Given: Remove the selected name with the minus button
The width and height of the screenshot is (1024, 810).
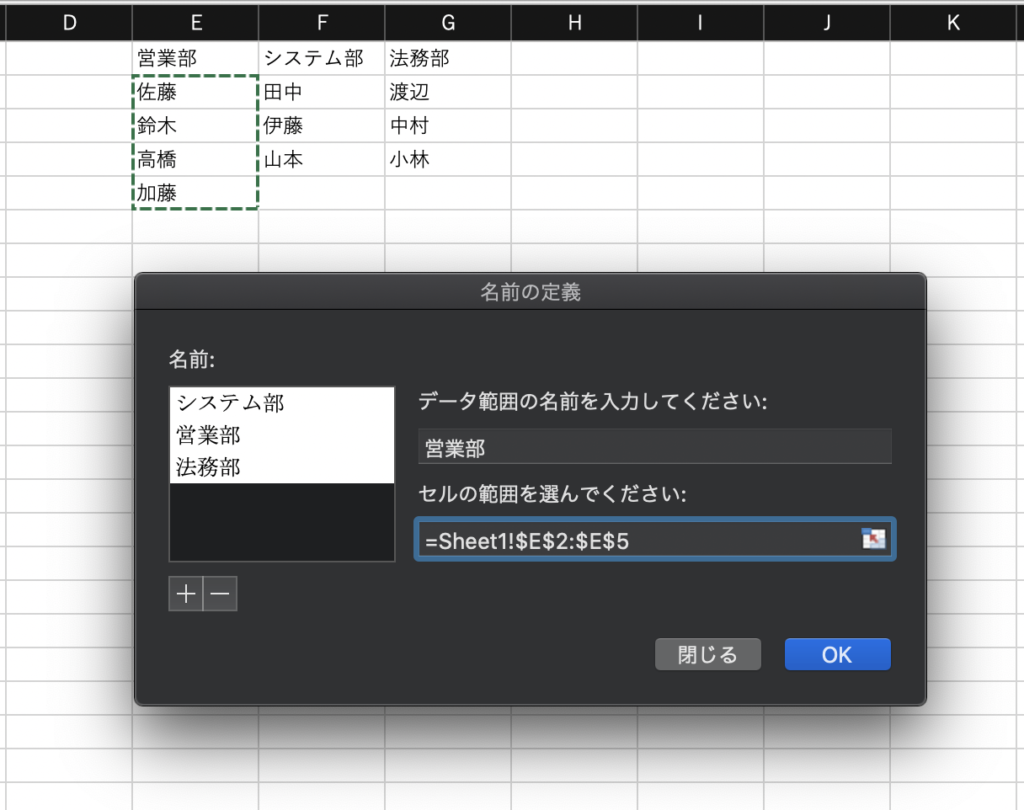Looking at the screenshot, I should [x=220, y=594].
